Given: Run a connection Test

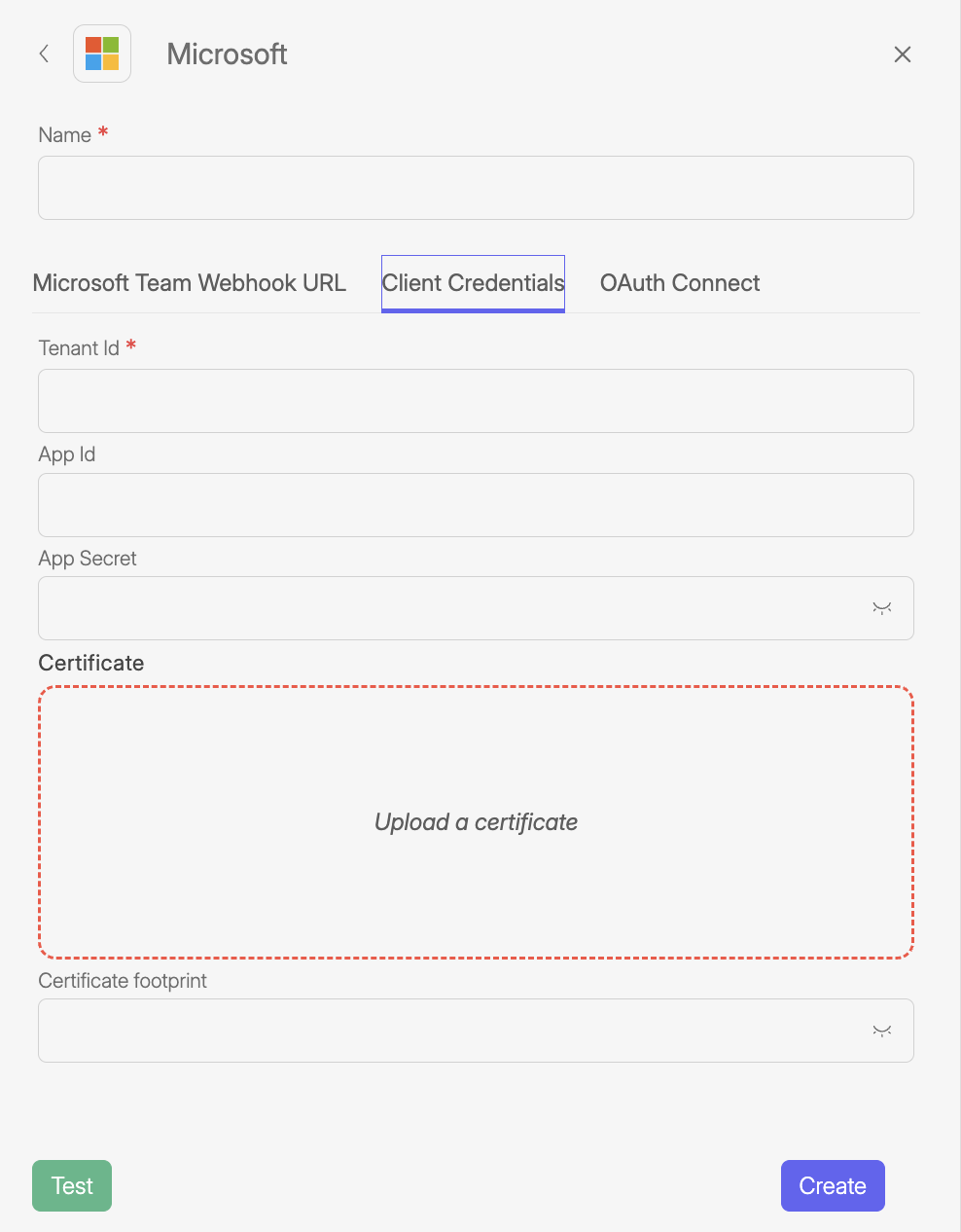Looking at the screenshot, I should [71, 1185].
